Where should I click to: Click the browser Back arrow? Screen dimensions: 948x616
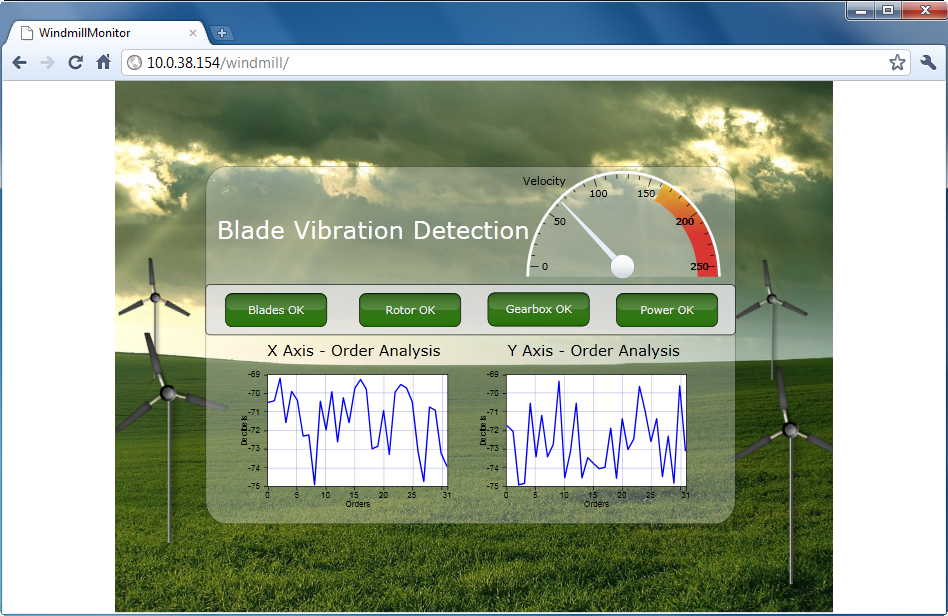pos(20,62)
